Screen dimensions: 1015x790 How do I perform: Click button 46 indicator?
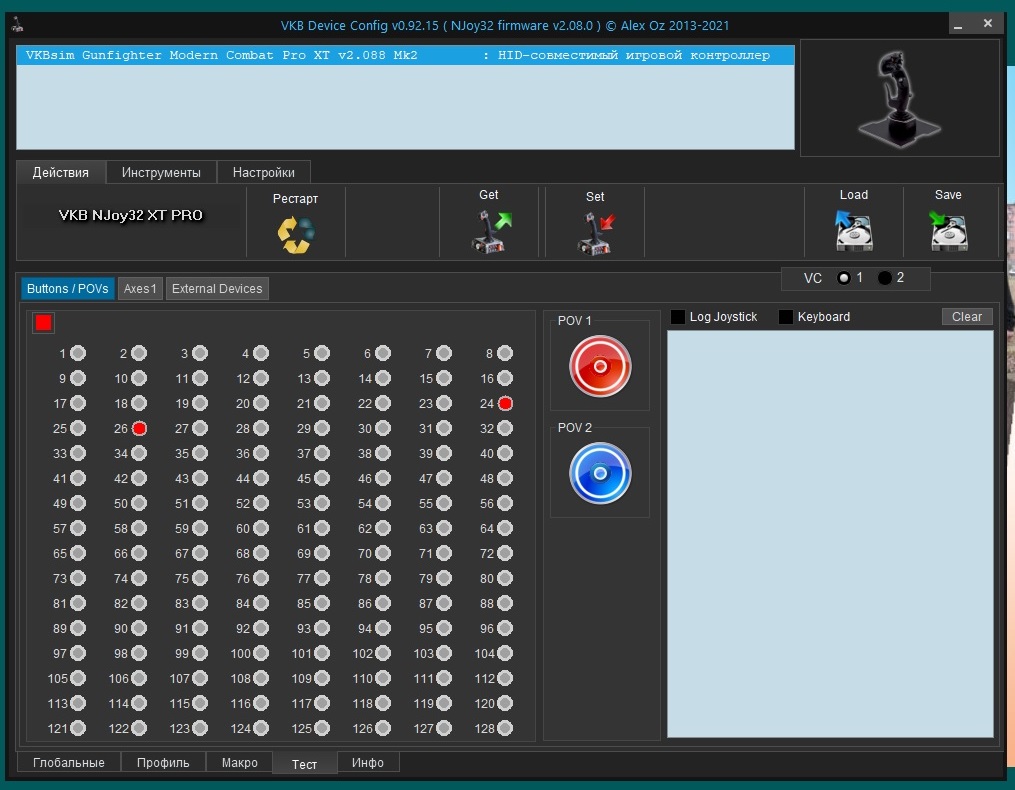click(383, 479)
